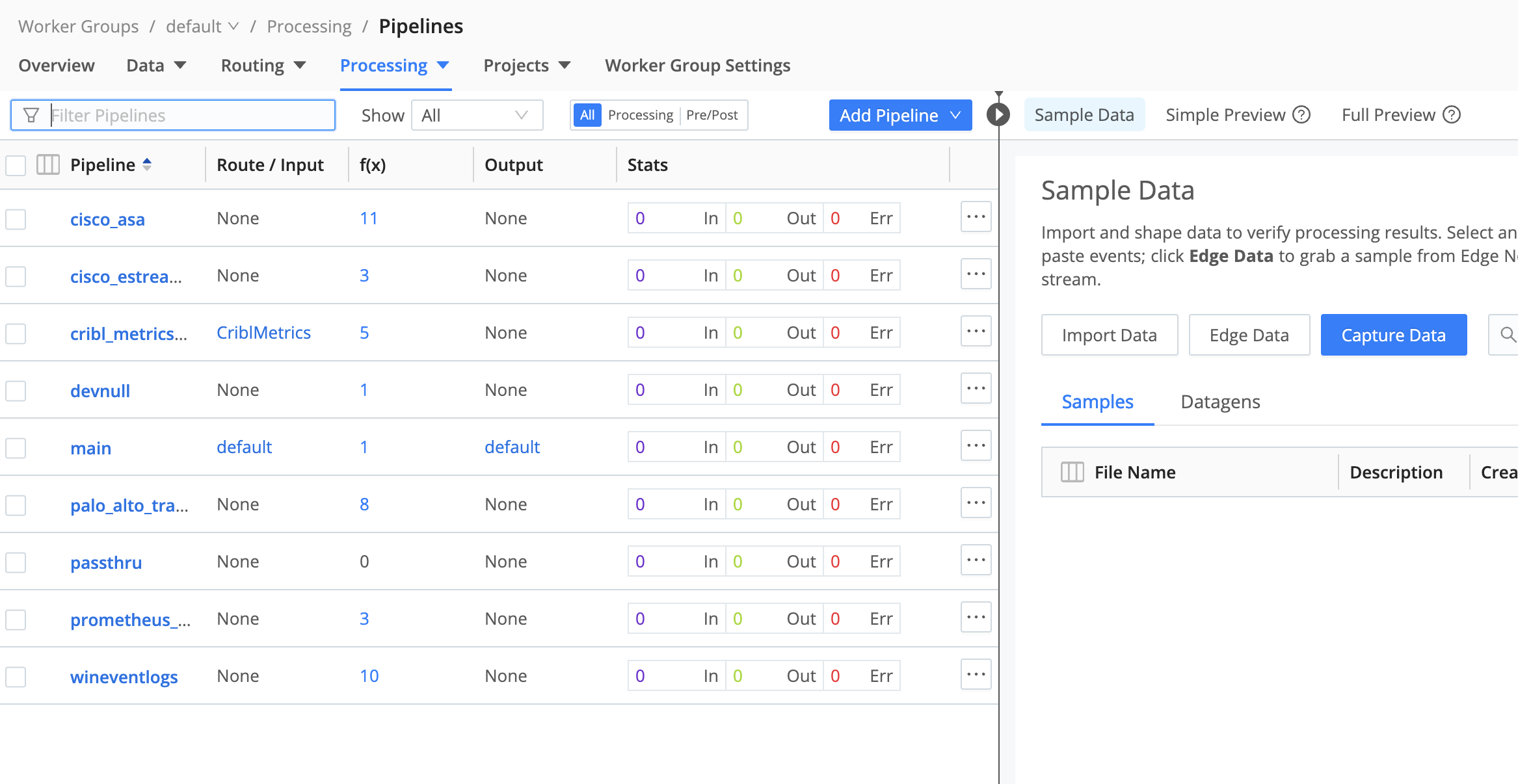
Task: Click the capture play icon on the divider
Action: coord(998,112)
